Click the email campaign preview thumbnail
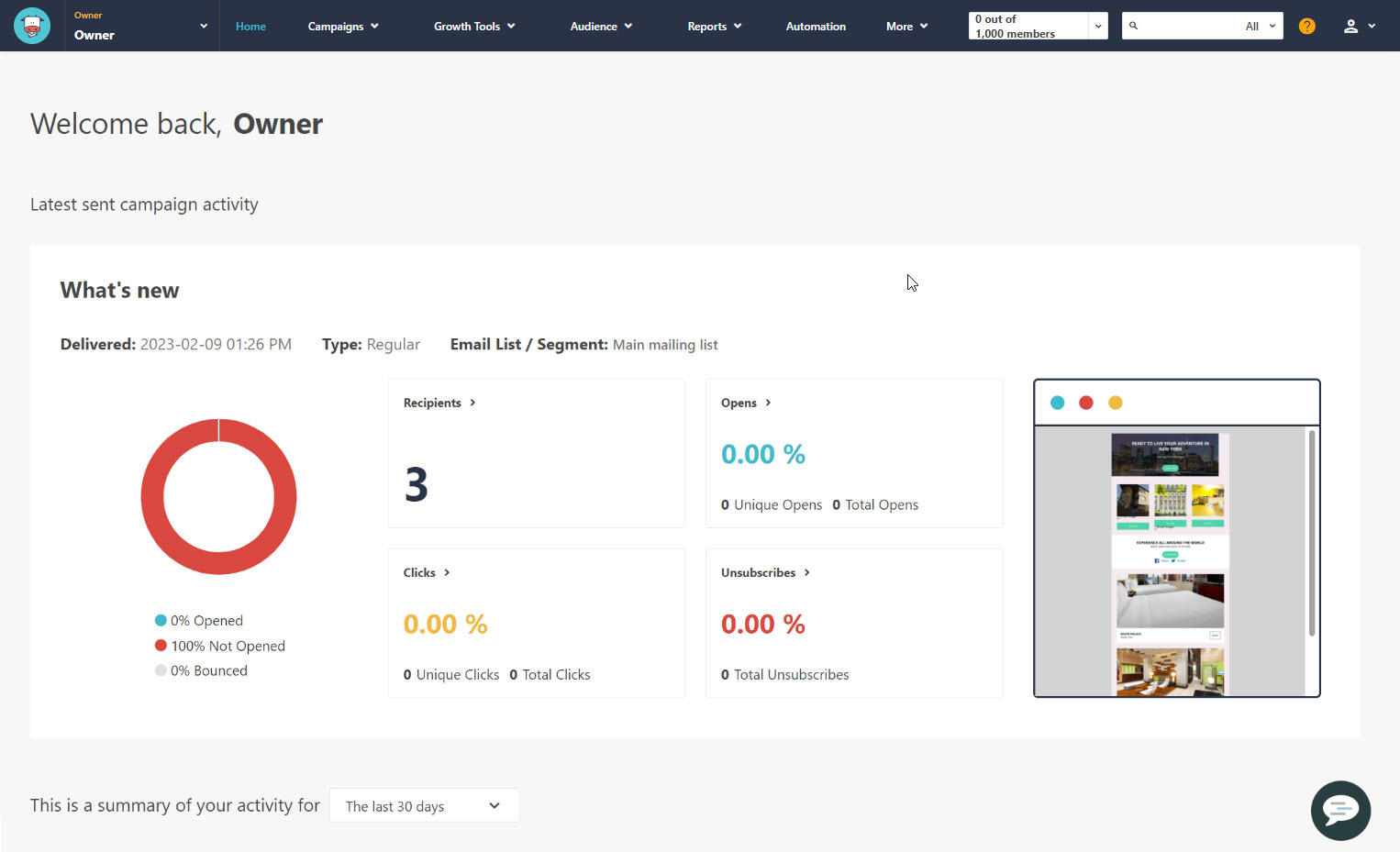This screenshot has width=1400, height=852. coord(1176,537)
